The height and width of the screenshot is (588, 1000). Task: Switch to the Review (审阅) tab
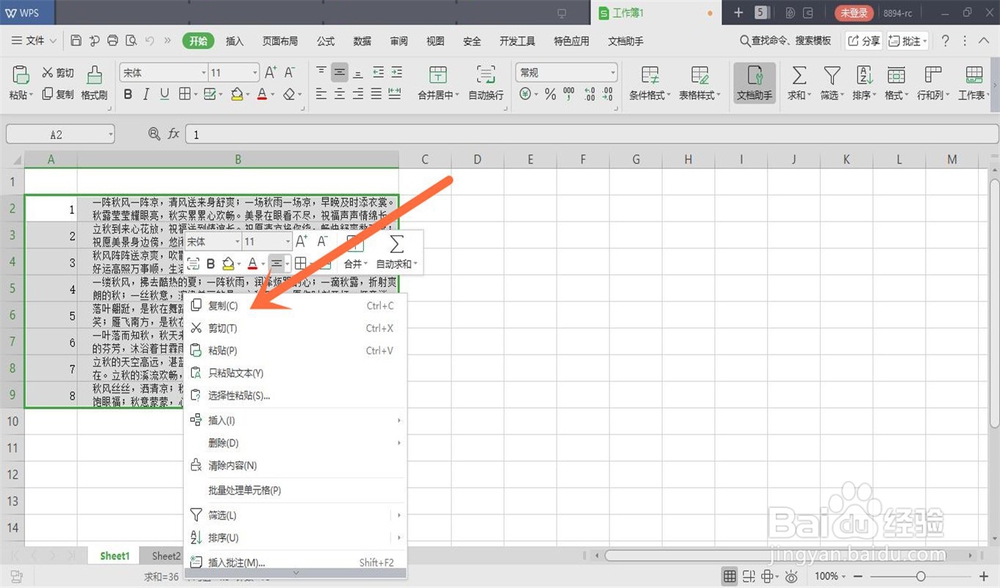(399, 41)
